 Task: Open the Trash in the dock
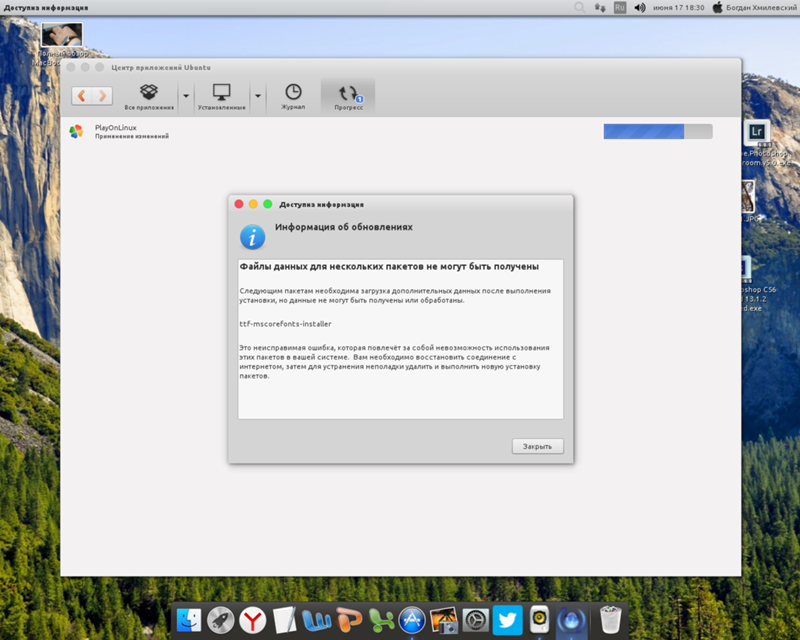pyautogui.click(x=610, y=620)
